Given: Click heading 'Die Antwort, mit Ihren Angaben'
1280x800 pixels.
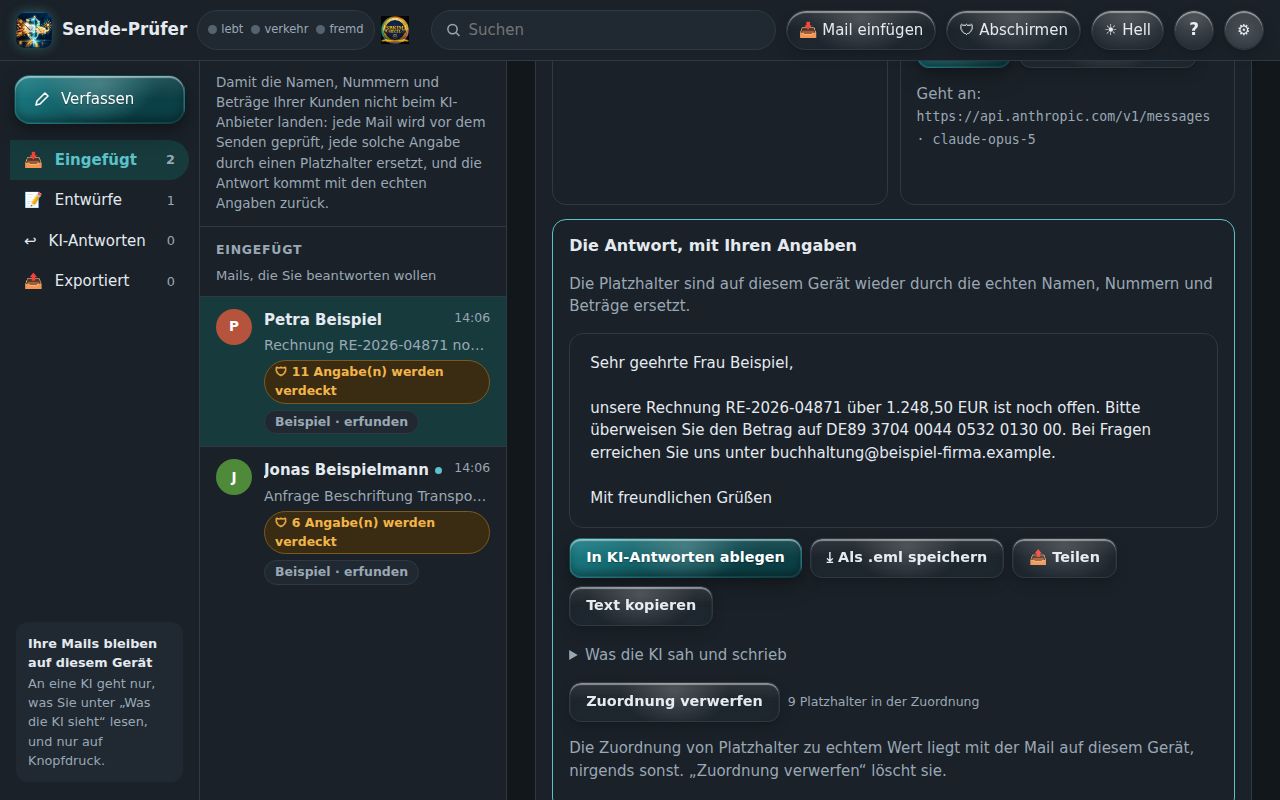Looking at the screenshot, I should [713, 246].
